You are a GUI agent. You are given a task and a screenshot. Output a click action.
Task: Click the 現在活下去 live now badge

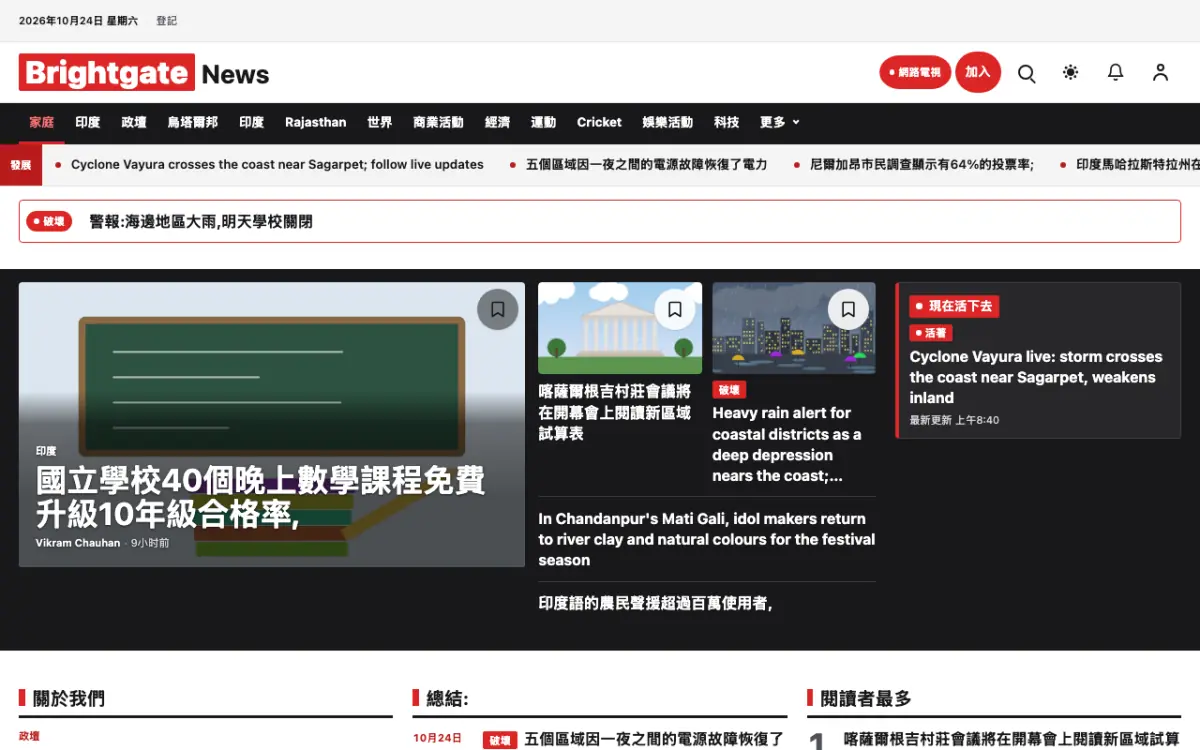(x=954, y=306)
